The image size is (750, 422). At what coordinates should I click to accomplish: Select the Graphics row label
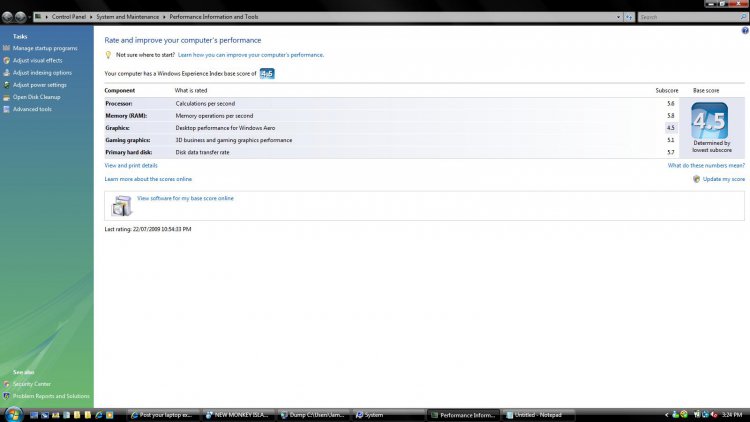(x=117, y=128)
